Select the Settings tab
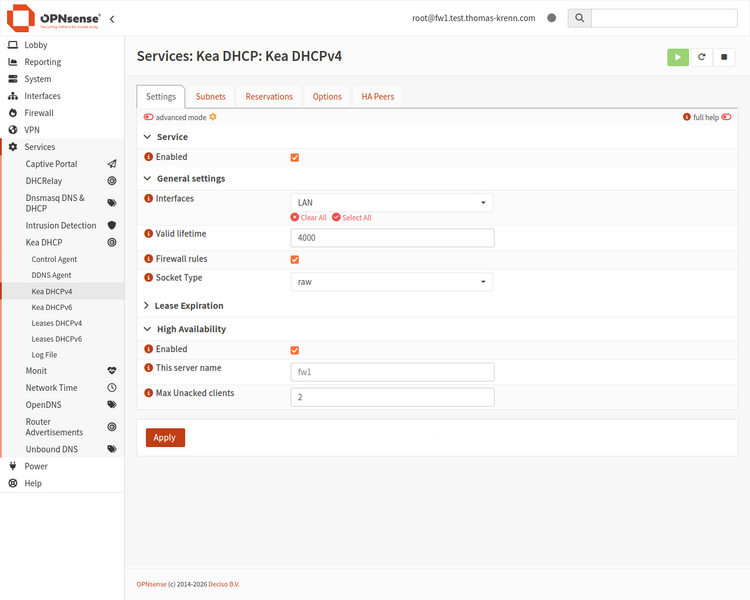This screenshot has height=600, width=750. [x=161, y=97]
